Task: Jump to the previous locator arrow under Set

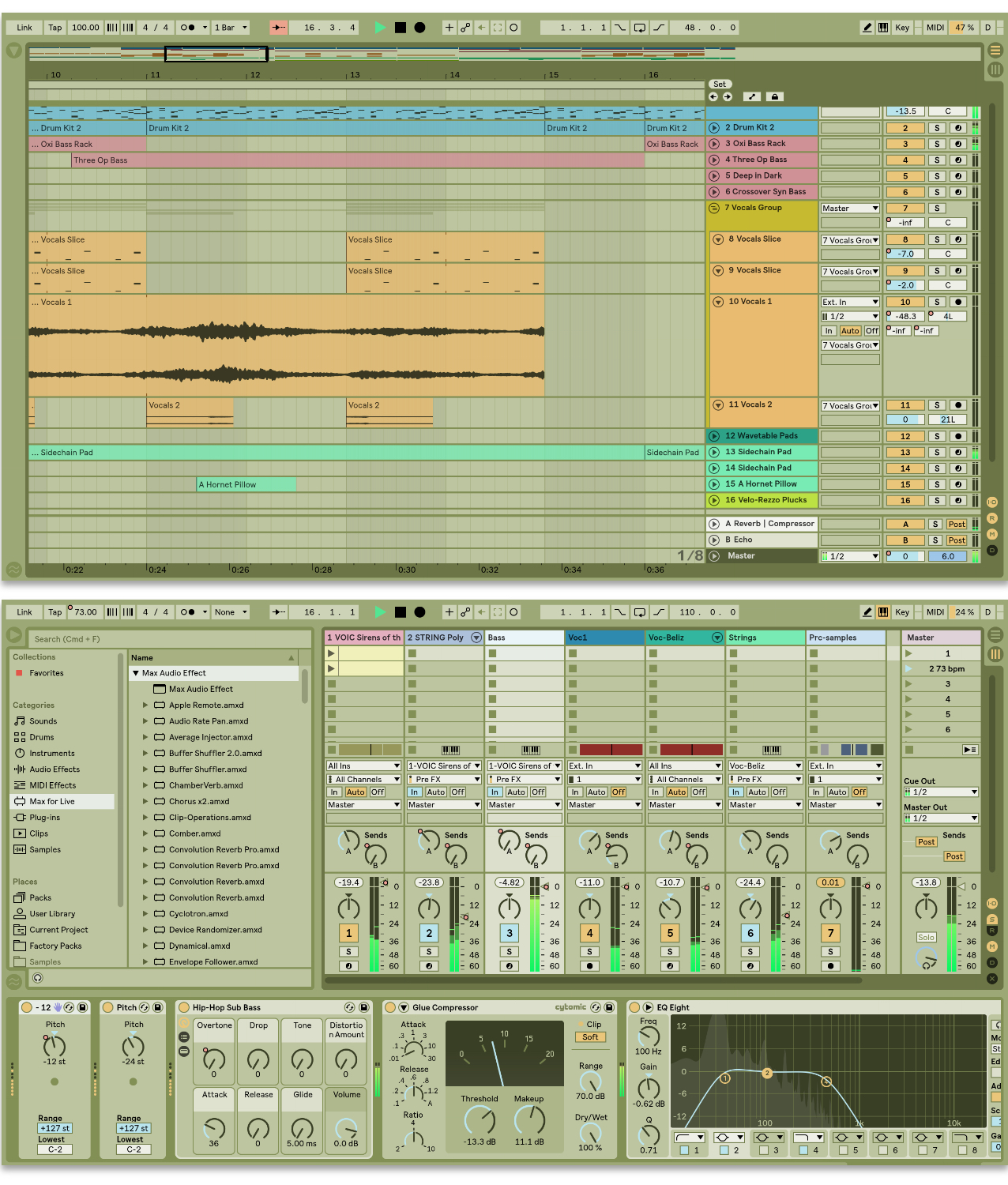Action: (x=713, y=97)
